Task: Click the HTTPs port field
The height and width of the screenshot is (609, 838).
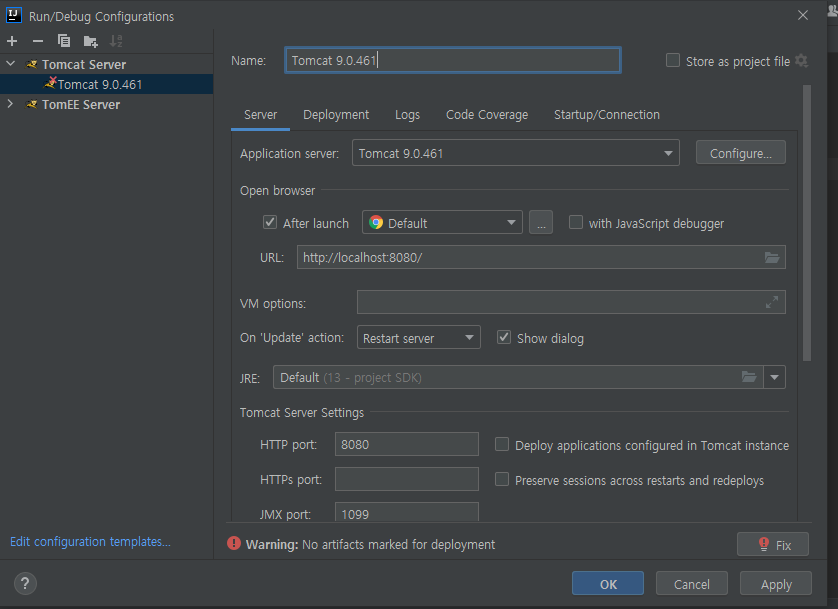Action: (406, 479)
